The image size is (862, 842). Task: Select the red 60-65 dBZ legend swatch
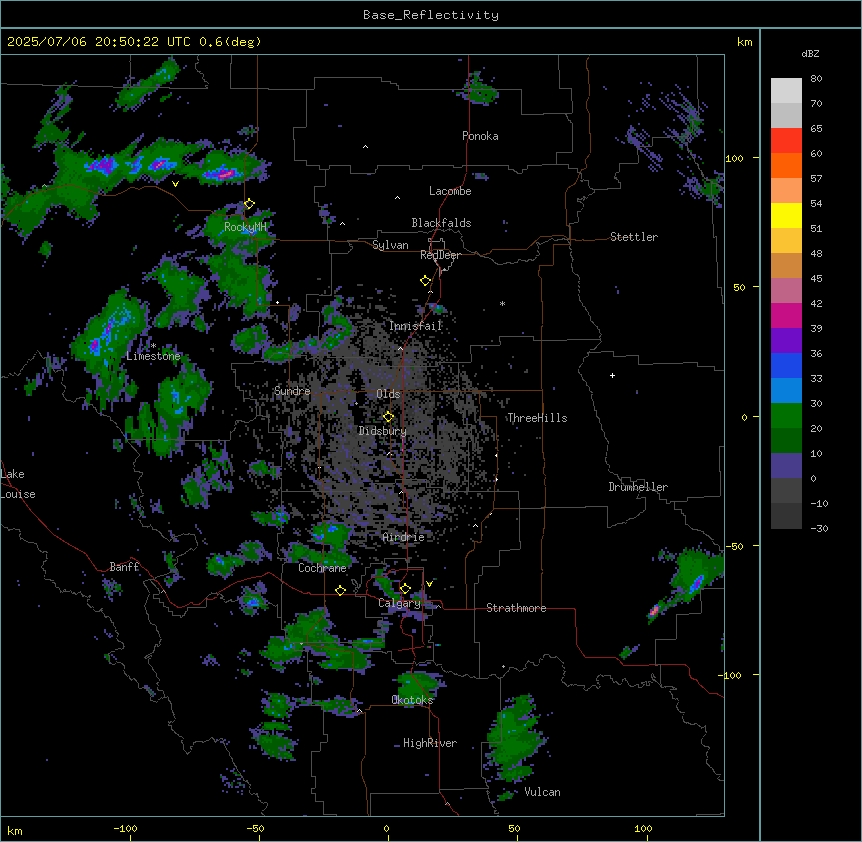click(786, 141)
